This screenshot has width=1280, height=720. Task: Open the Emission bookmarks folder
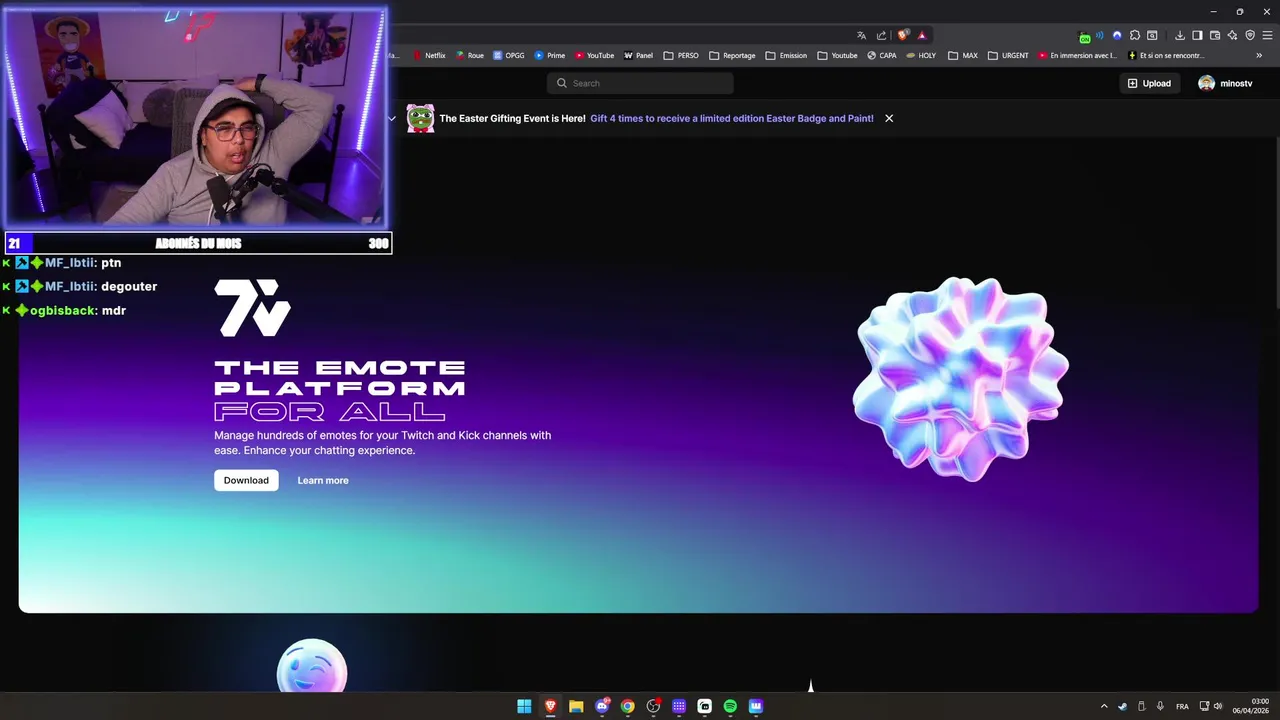click(785, 55)
